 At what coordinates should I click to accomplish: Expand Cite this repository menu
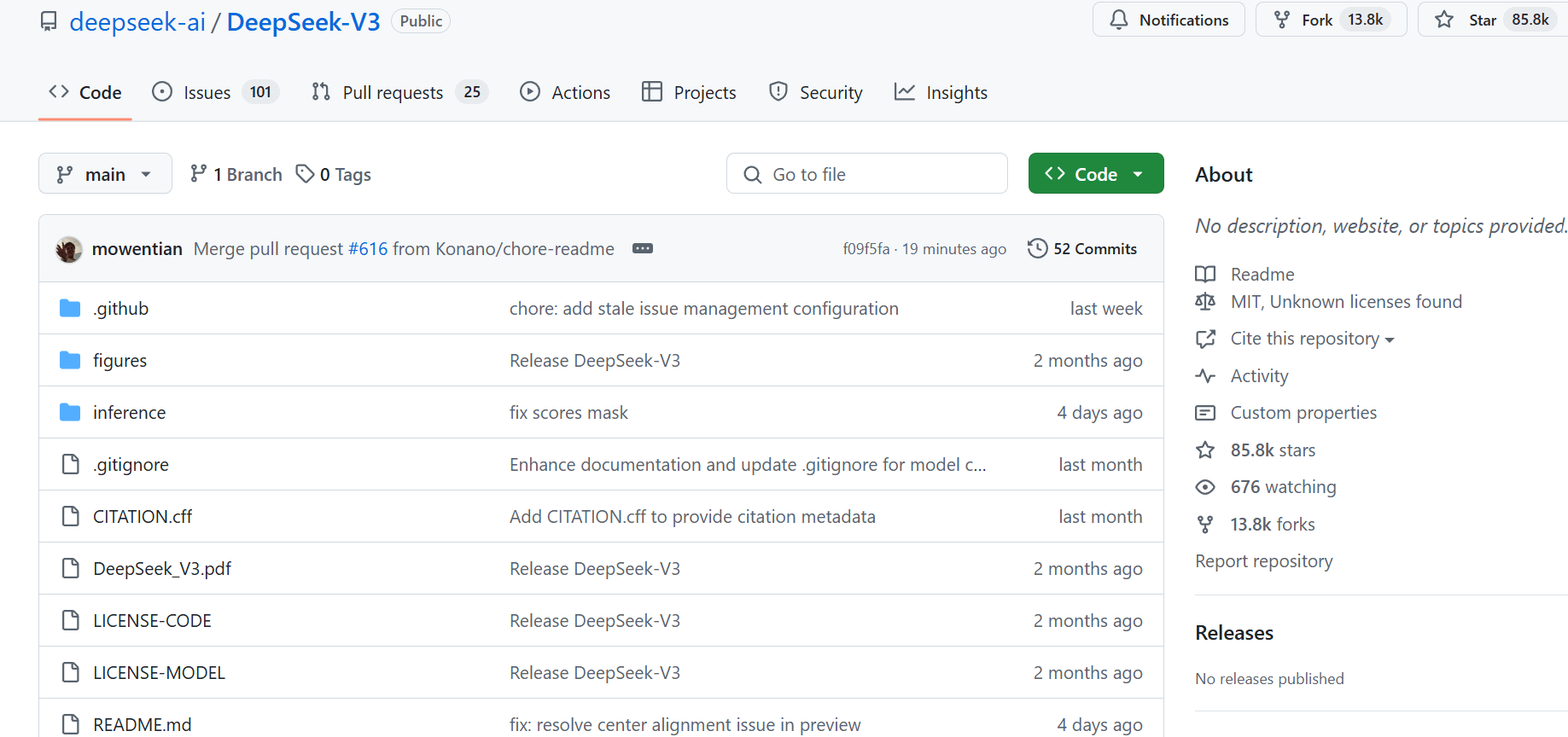[x=1312, y=339]
